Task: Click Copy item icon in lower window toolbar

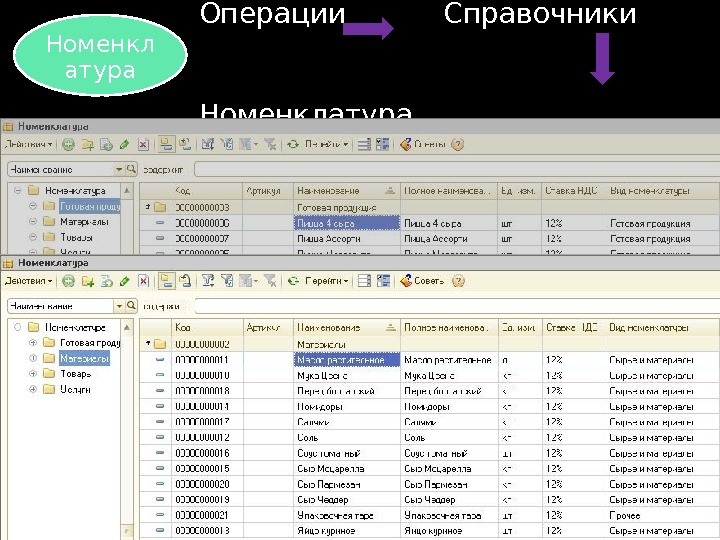Action: [x=107, y=281]
